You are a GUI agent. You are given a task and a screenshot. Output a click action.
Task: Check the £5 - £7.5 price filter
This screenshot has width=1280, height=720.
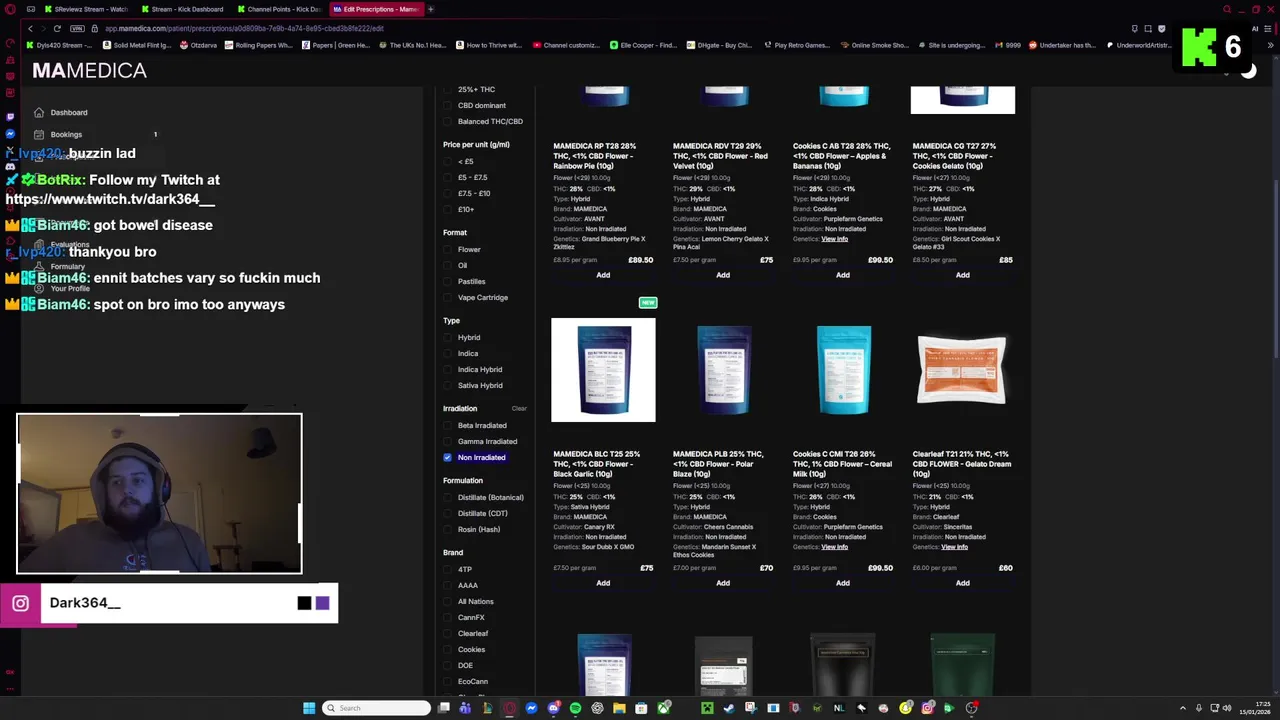448,177
